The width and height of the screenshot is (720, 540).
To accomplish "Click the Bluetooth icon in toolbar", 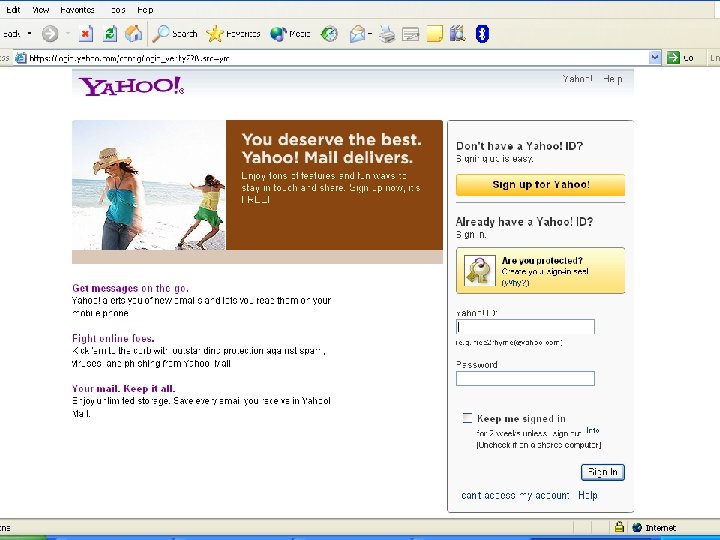I will (482, 34).
